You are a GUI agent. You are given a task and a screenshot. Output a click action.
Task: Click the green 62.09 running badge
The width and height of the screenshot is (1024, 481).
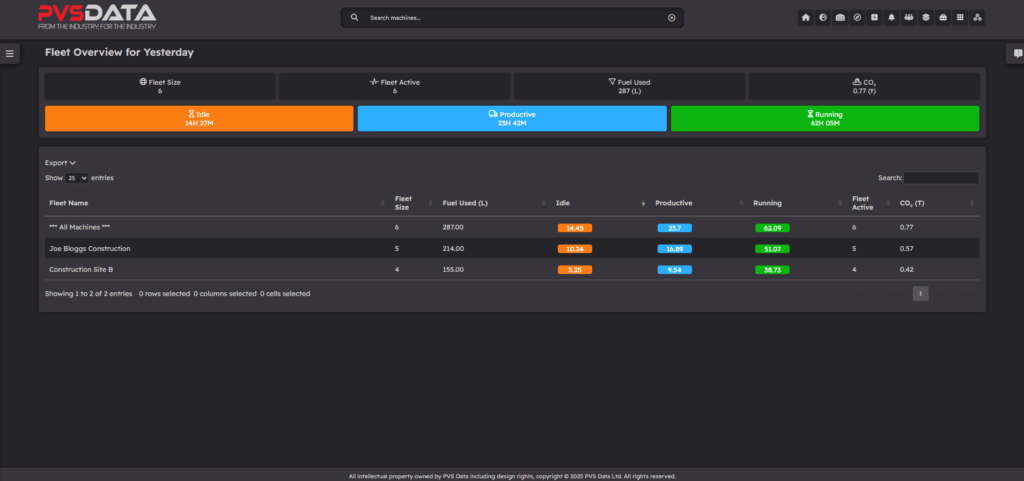point(772,228)
